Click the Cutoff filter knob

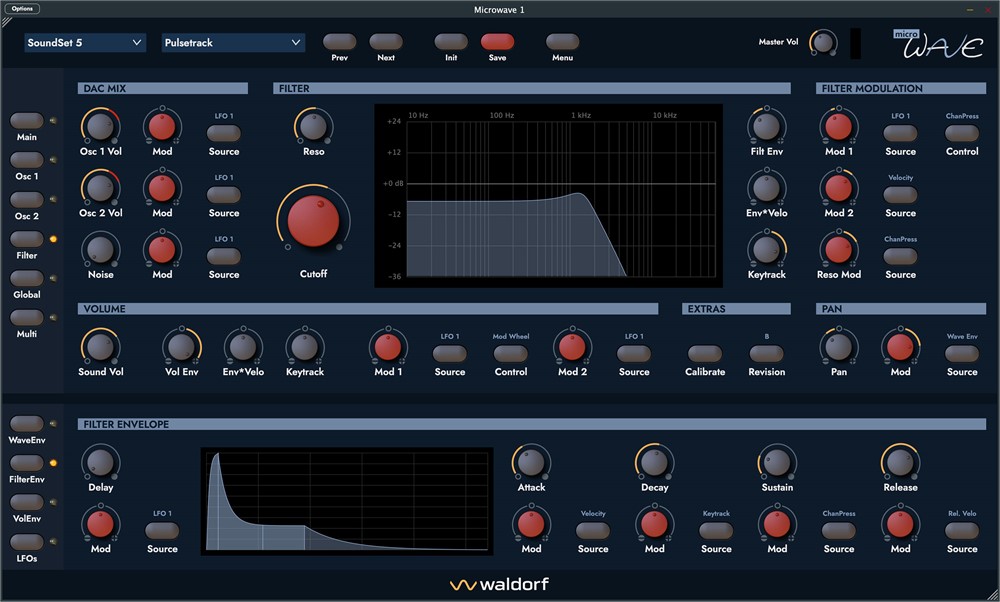coord(313,220)
